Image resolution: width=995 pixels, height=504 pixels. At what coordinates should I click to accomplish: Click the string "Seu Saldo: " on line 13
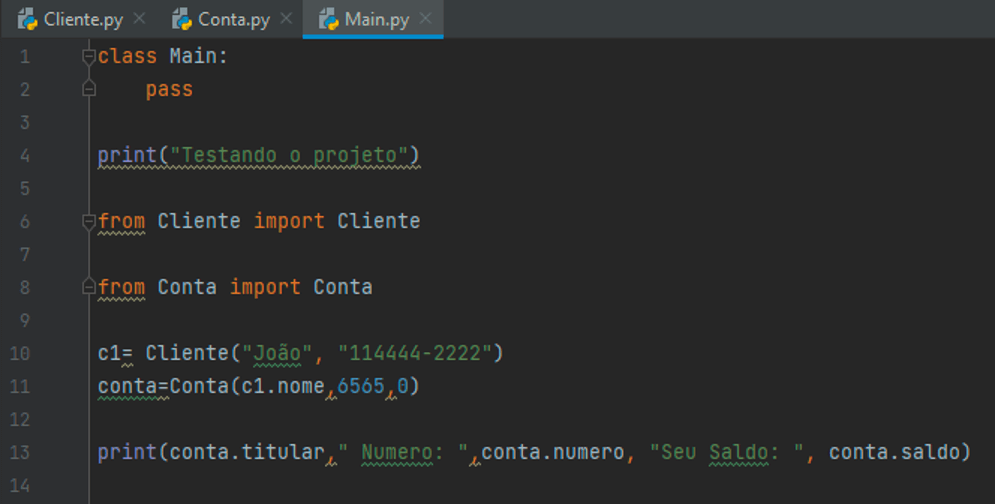click(727, 451)
